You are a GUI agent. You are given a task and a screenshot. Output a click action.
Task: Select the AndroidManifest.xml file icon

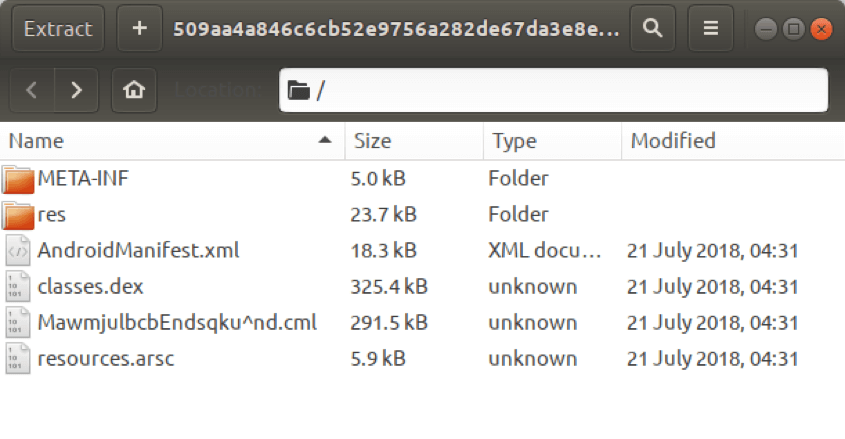(x=19, y=251)
